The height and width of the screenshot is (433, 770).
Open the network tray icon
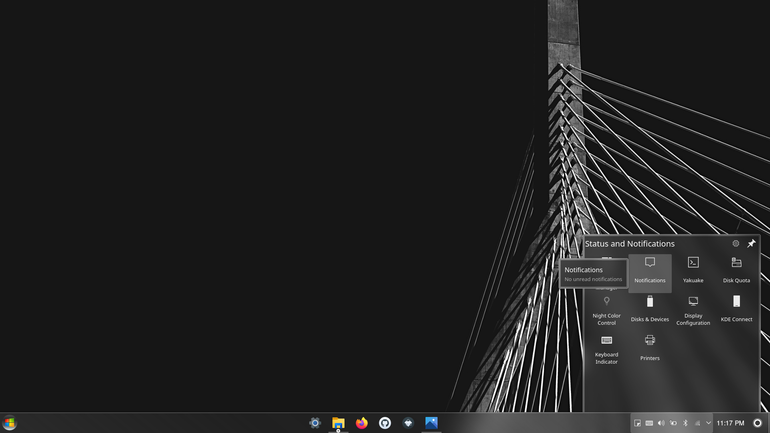click(x=697, y=423)
